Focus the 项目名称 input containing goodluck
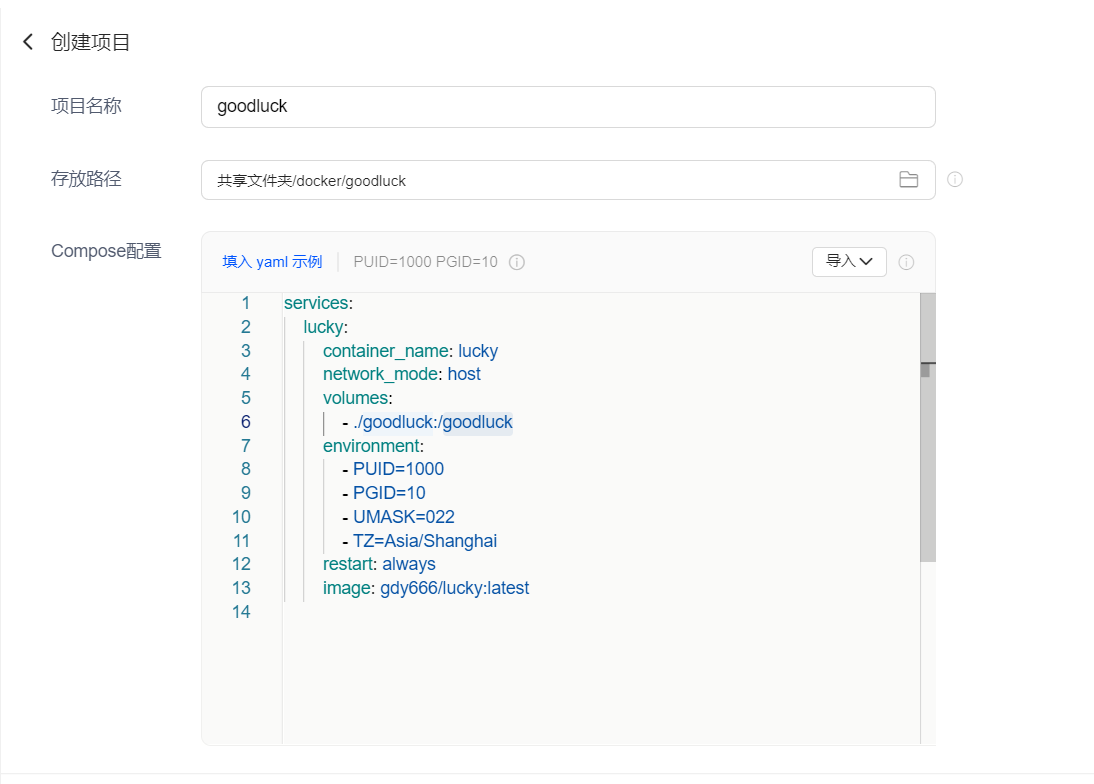This screenshot has height=784, width=1094. [x=567, y=107]
